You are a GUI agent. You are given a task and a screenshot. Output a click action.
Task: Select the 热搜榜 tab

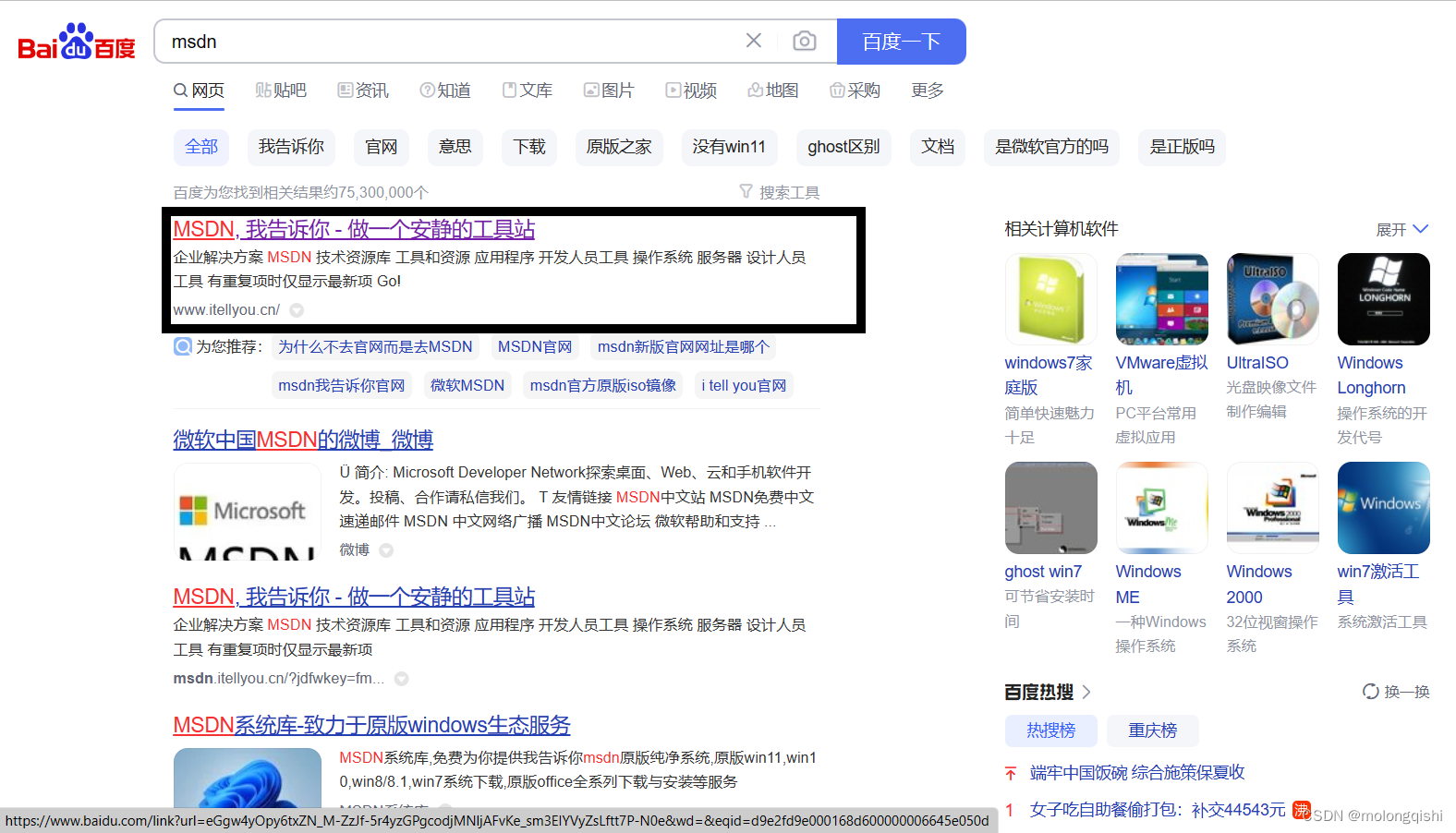coord(1051,730)
